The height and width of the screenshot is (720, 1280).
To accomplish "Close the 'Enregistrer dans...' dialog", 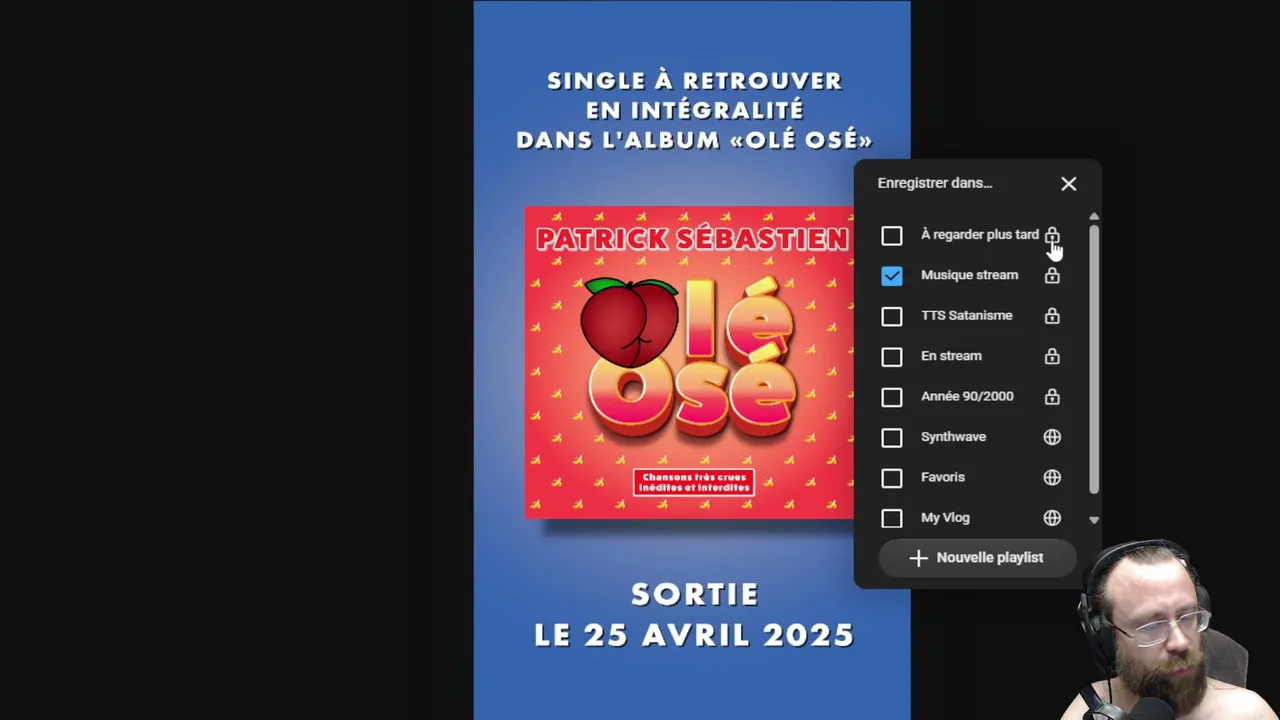I will point(1069,184).
